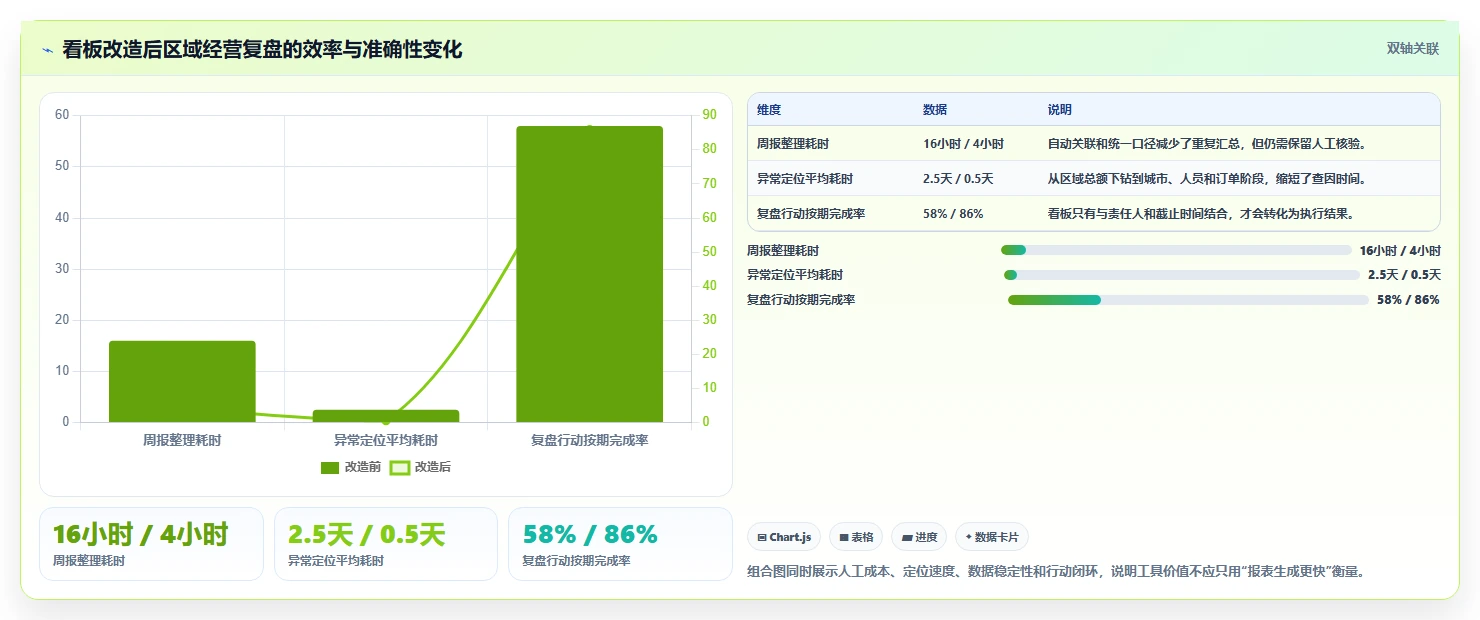
Task: Click the dashboard title 看板改造后区域经营复盘
Action: point(262,50)
